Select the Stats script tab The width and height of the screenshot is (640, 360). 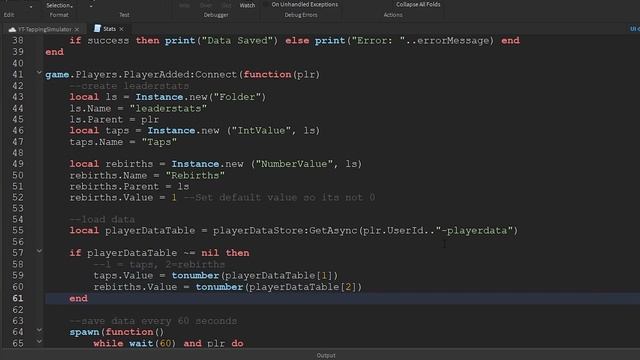(109, 29)
